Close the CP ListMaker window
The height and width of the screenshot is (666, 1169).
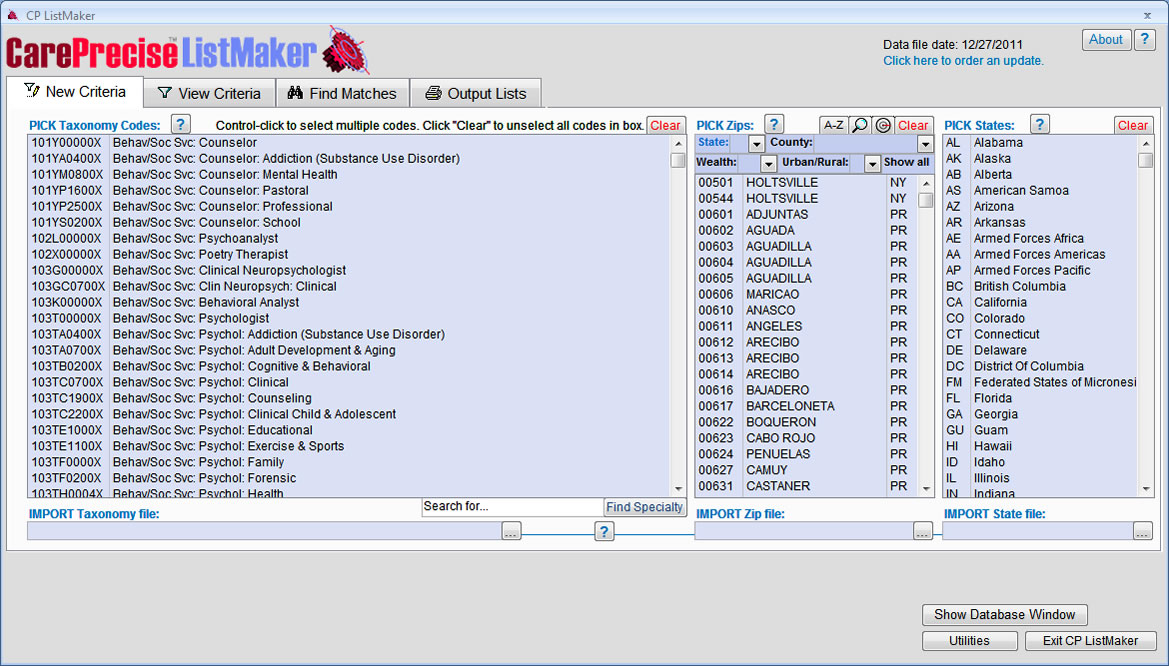tap(1147, 15)
